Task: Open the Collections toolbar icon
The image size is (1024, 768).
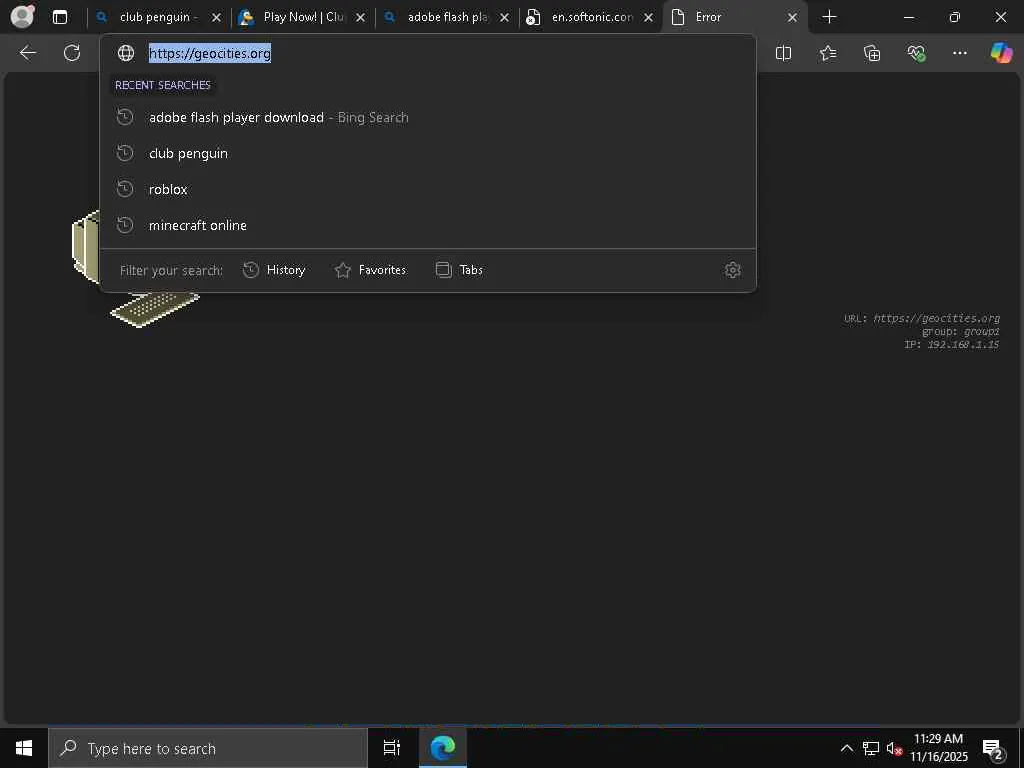Action: click(x=872, y=53)
